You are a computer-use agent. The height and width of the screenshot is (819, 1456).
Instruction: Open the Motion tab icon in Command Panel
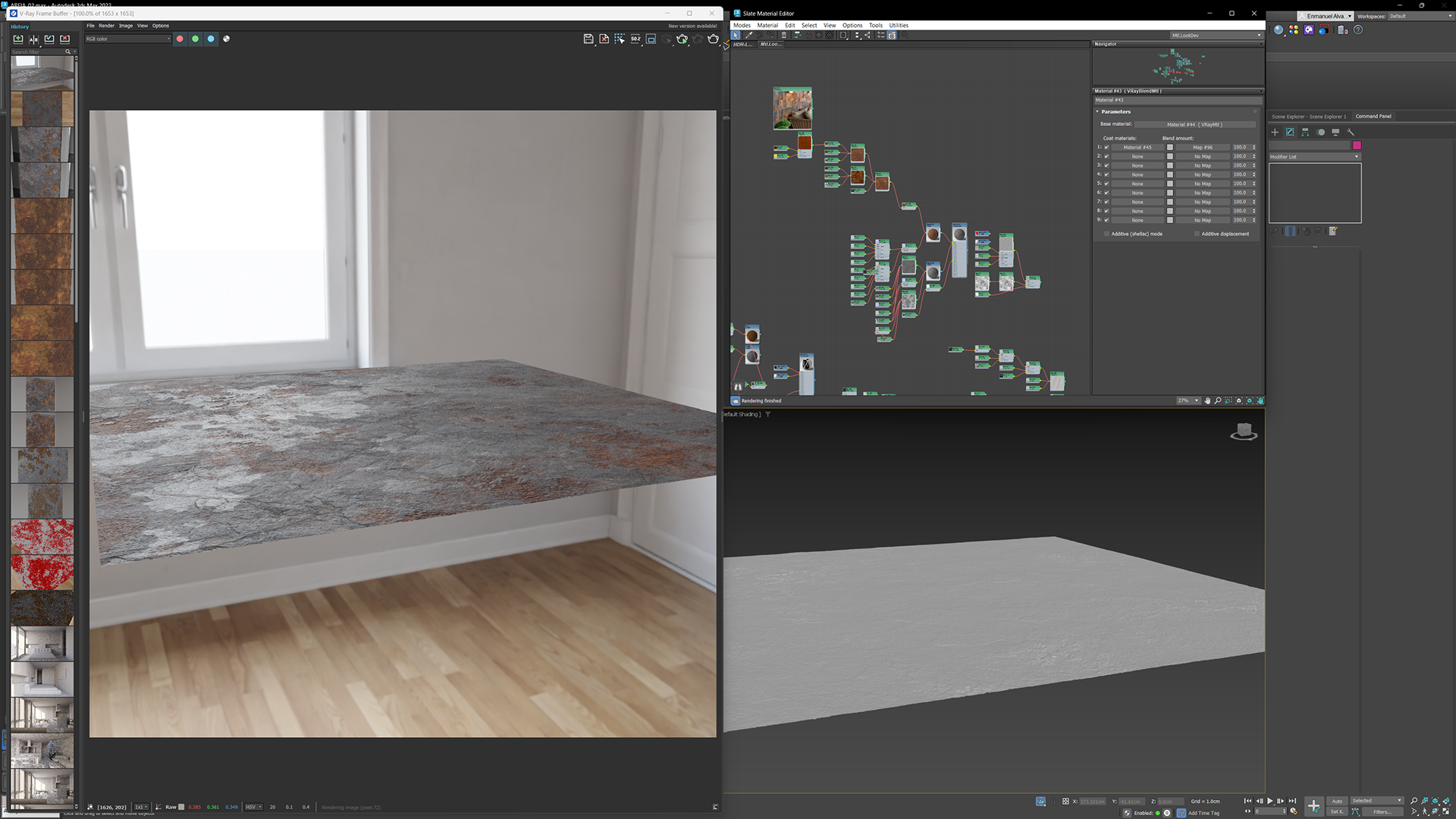[1321, 132]
